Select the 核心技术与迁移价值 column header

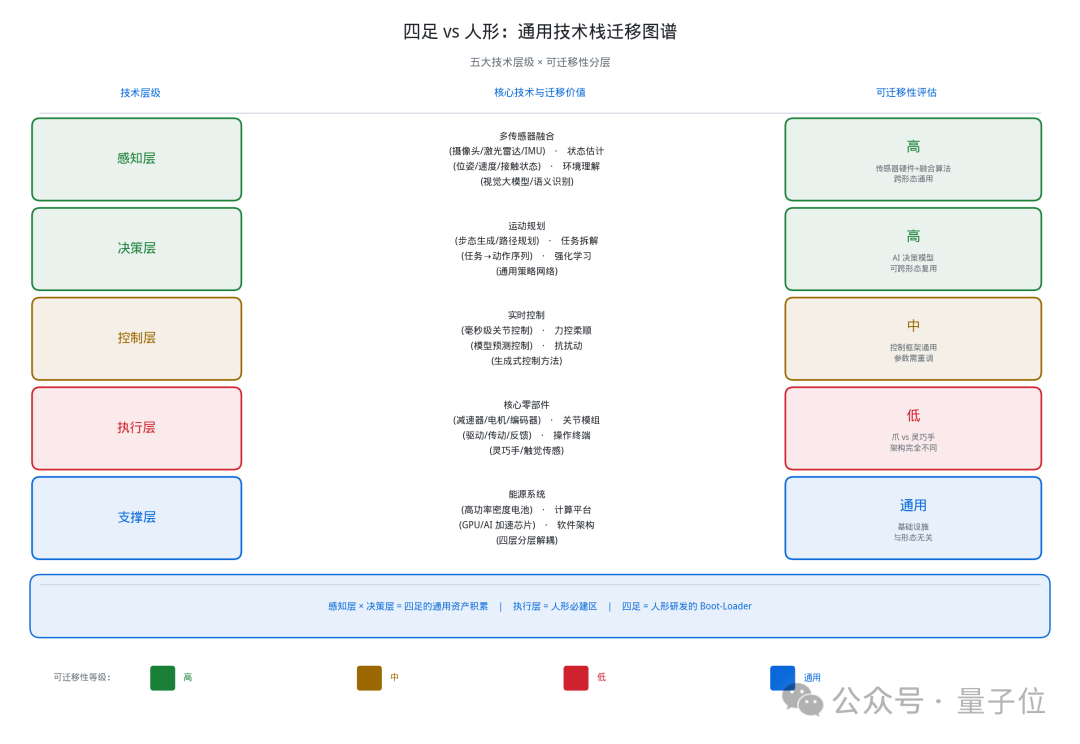(540, 92)
